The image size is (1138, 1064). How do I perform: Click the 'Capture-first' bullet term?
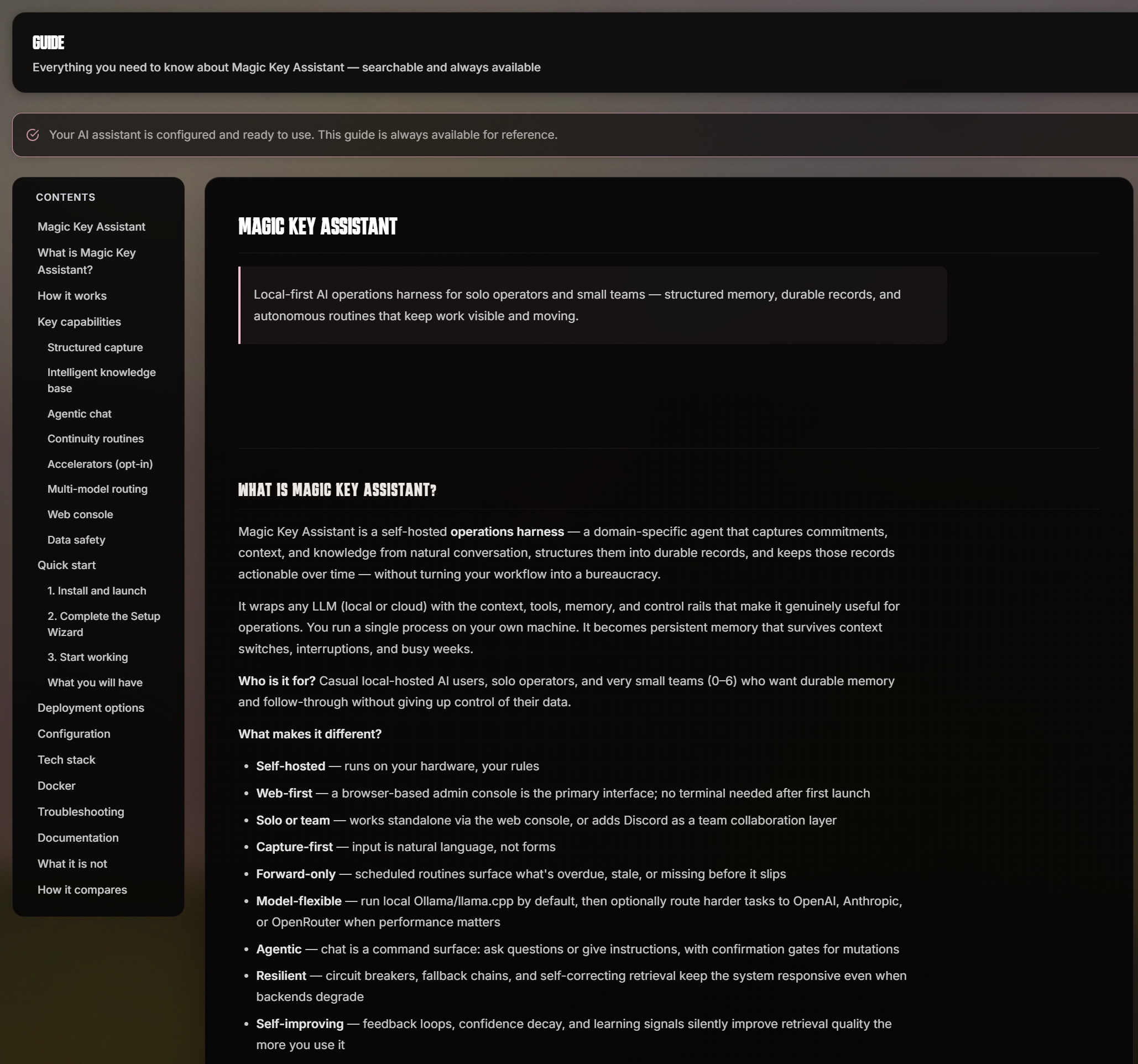(x=294, y=847)
